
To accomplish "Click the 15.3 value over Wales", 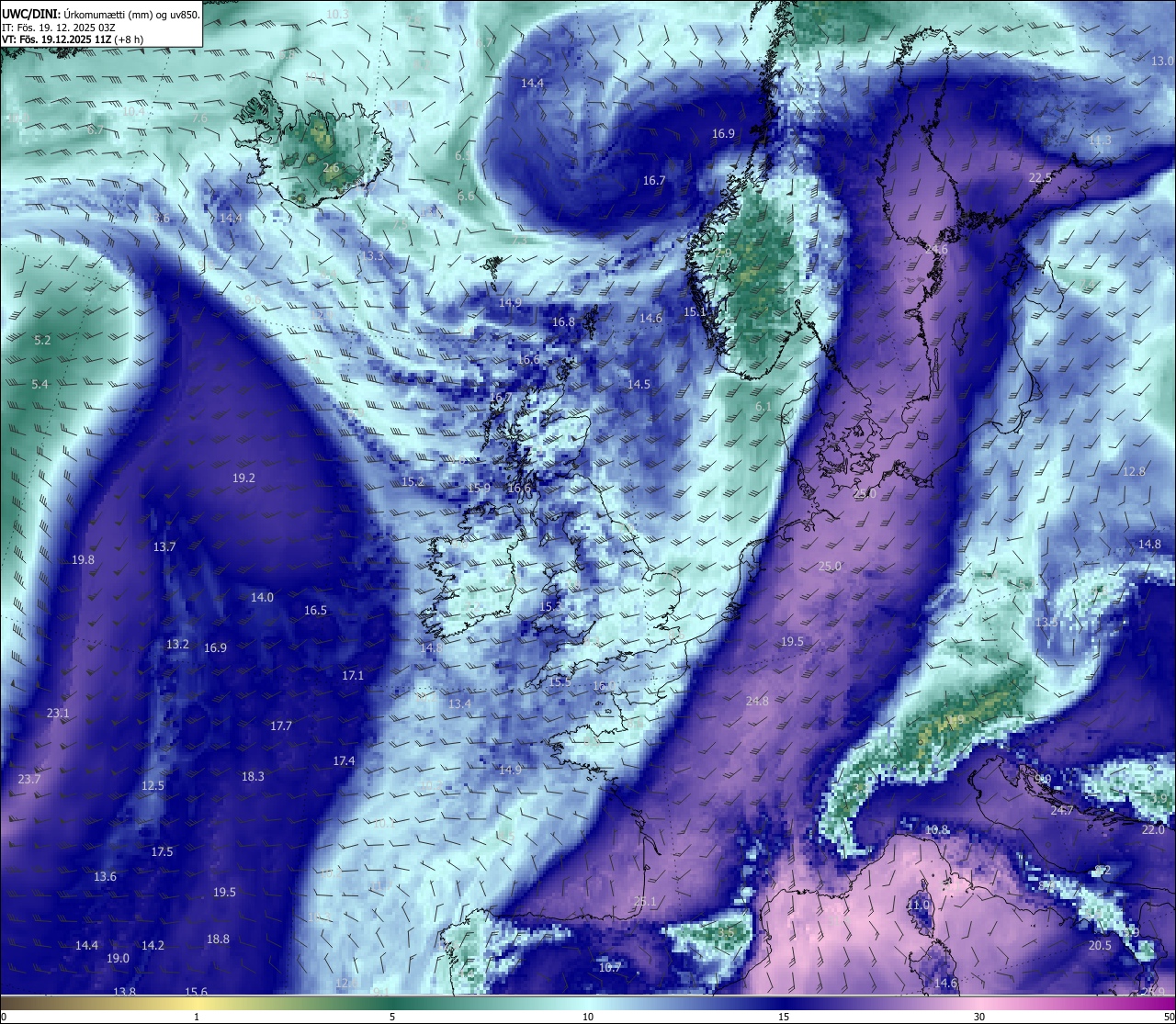I will pos(550,606).
